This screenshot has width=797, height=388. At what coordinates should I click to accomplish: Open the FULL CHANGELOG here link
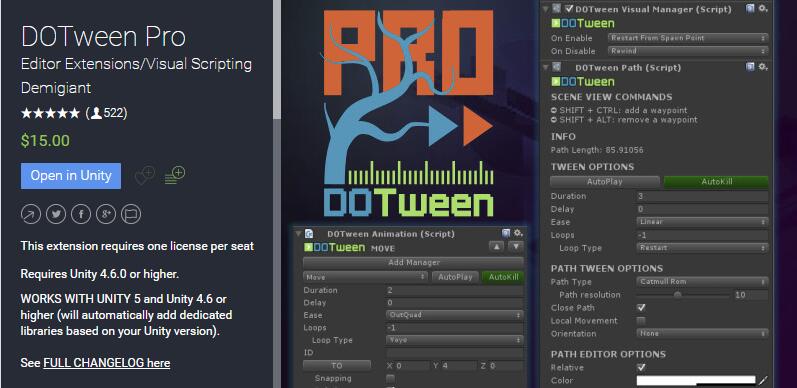pos(107,363)
